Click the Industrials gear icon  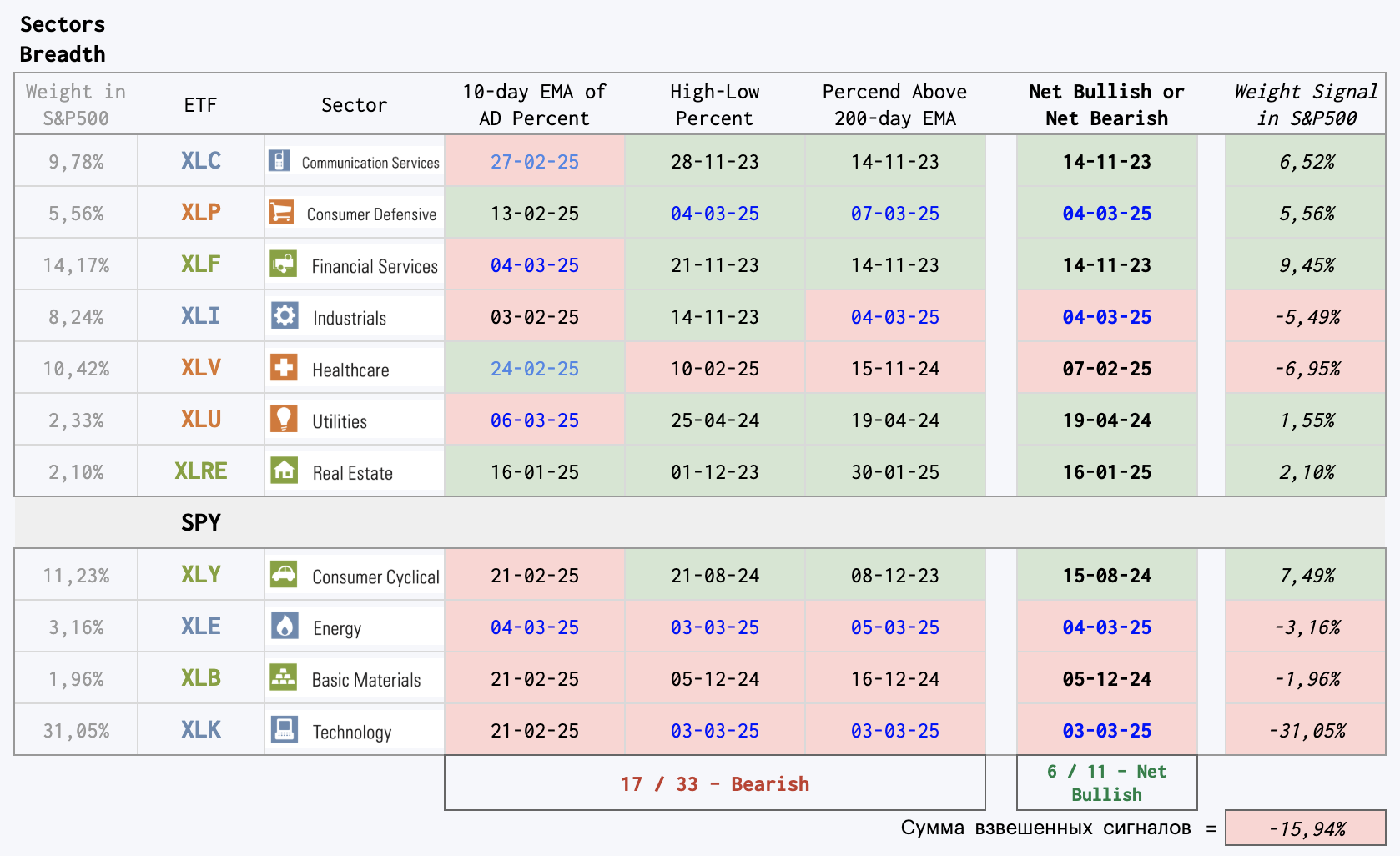point(285,315)
